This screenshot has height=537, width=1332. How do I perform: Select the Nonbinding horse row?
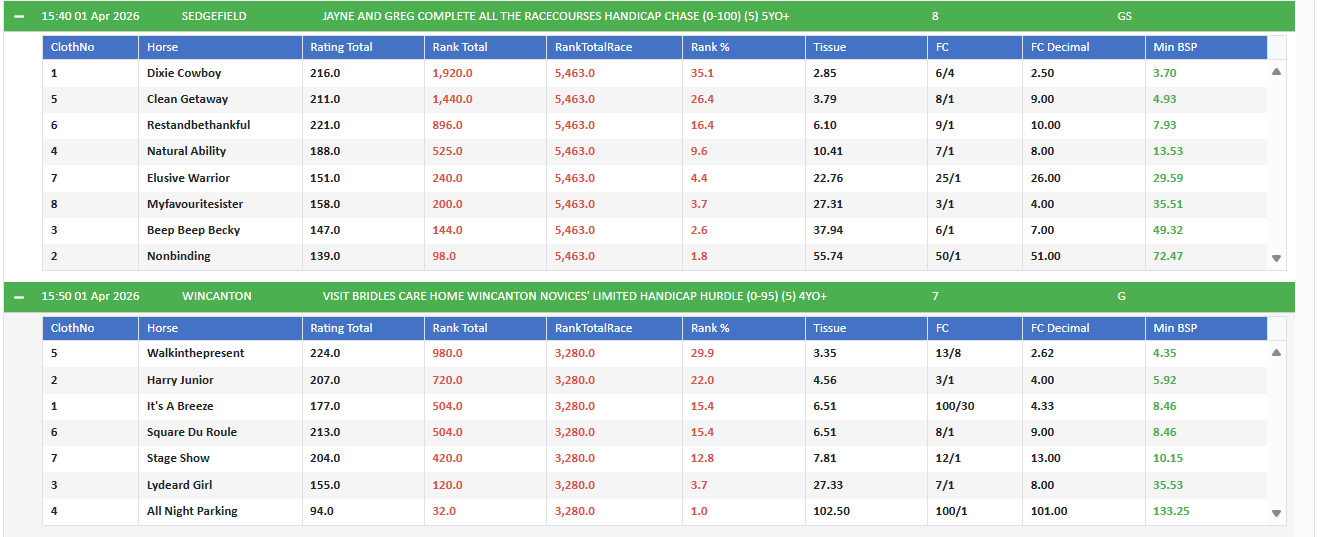(178, 256)
